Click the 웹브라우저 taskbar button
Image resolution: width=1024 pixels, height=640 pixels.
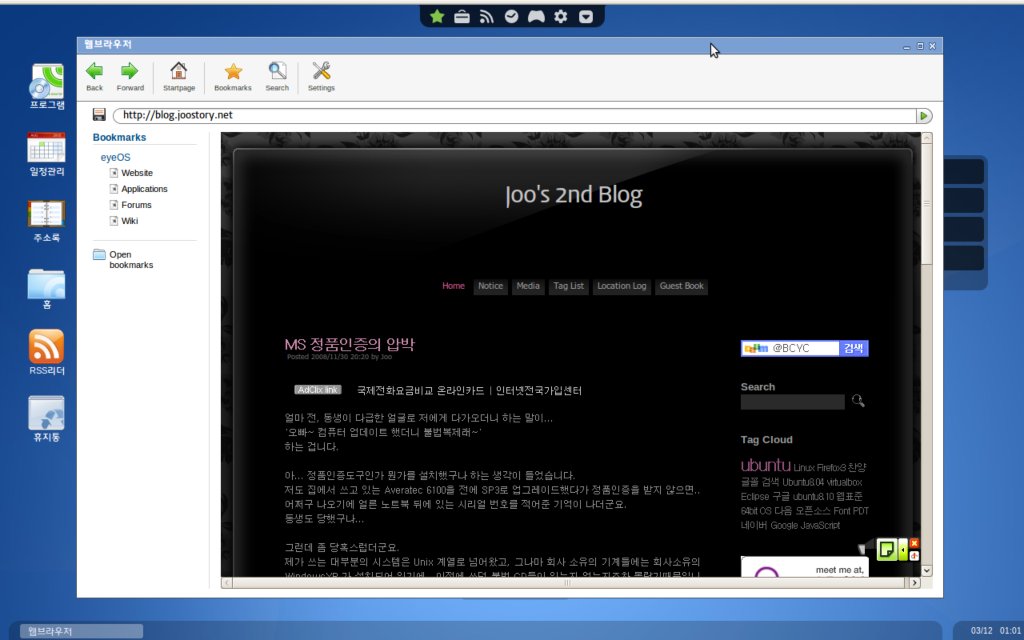click(81, 632)
